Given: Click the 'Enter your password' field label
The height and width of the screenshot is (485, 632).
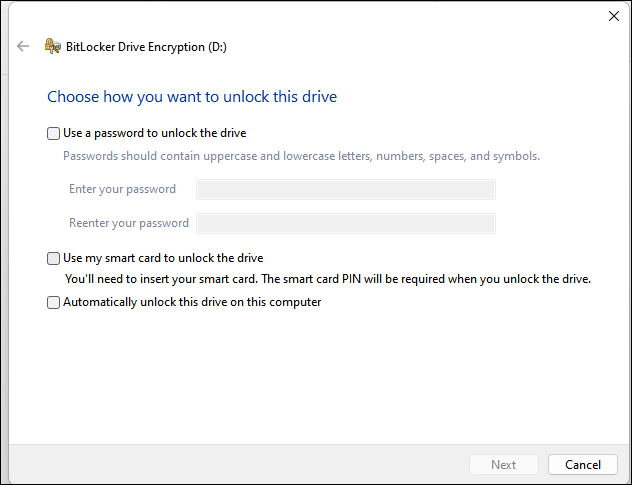Looking at the screenshot, I should click(x=122, y=189).
